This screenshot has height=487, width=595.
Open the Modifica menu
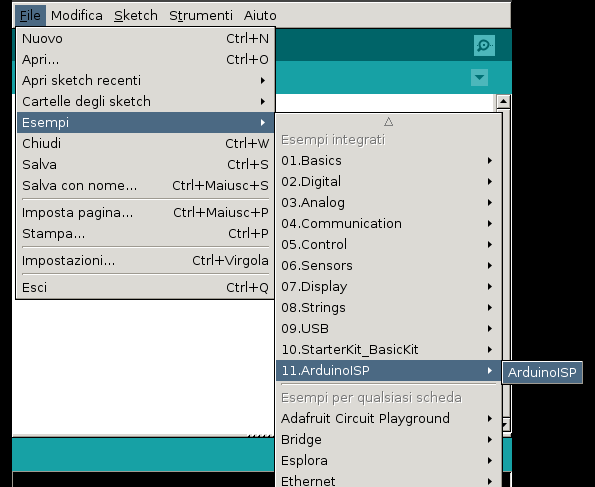(x=77, y=16)
